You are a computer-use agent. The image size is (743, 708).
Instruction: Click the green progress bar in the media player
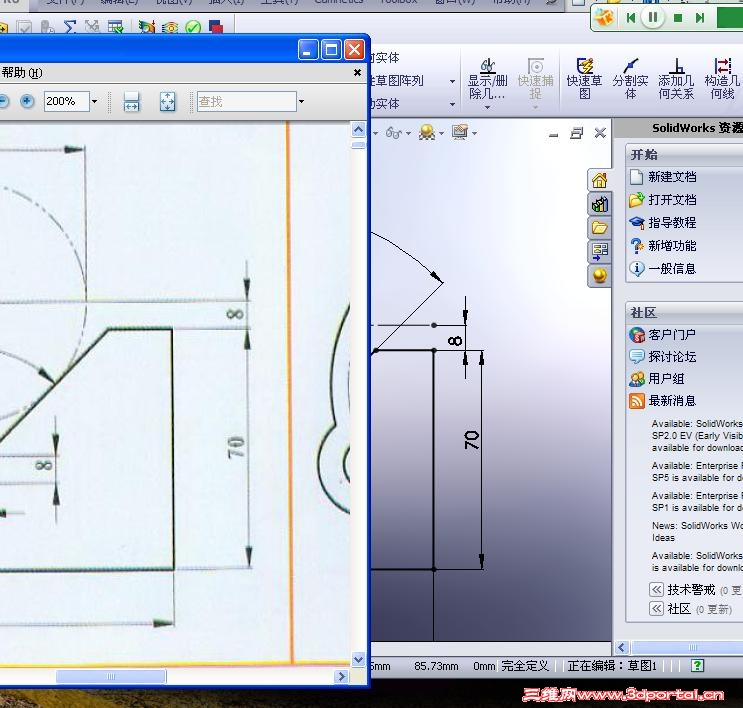pos(730,18)
